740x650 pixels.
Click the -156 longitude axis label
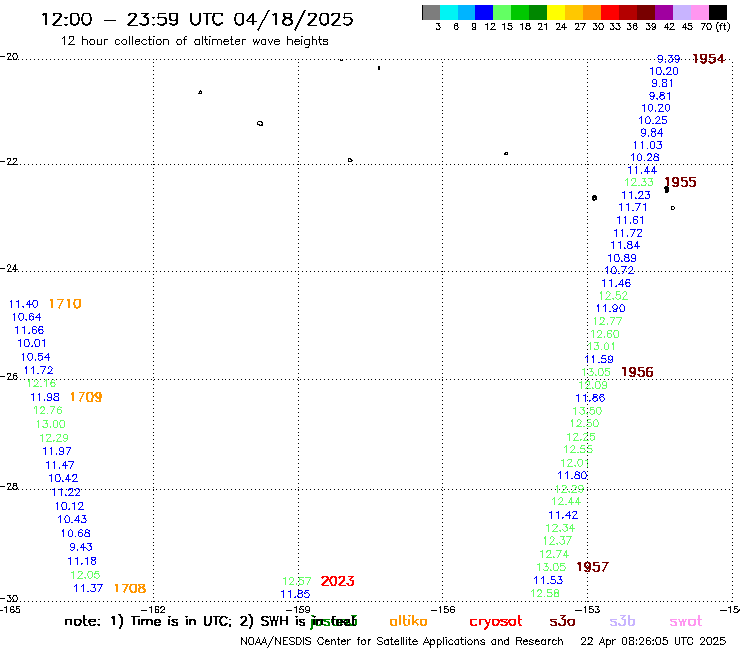click(x=444, y=610)
